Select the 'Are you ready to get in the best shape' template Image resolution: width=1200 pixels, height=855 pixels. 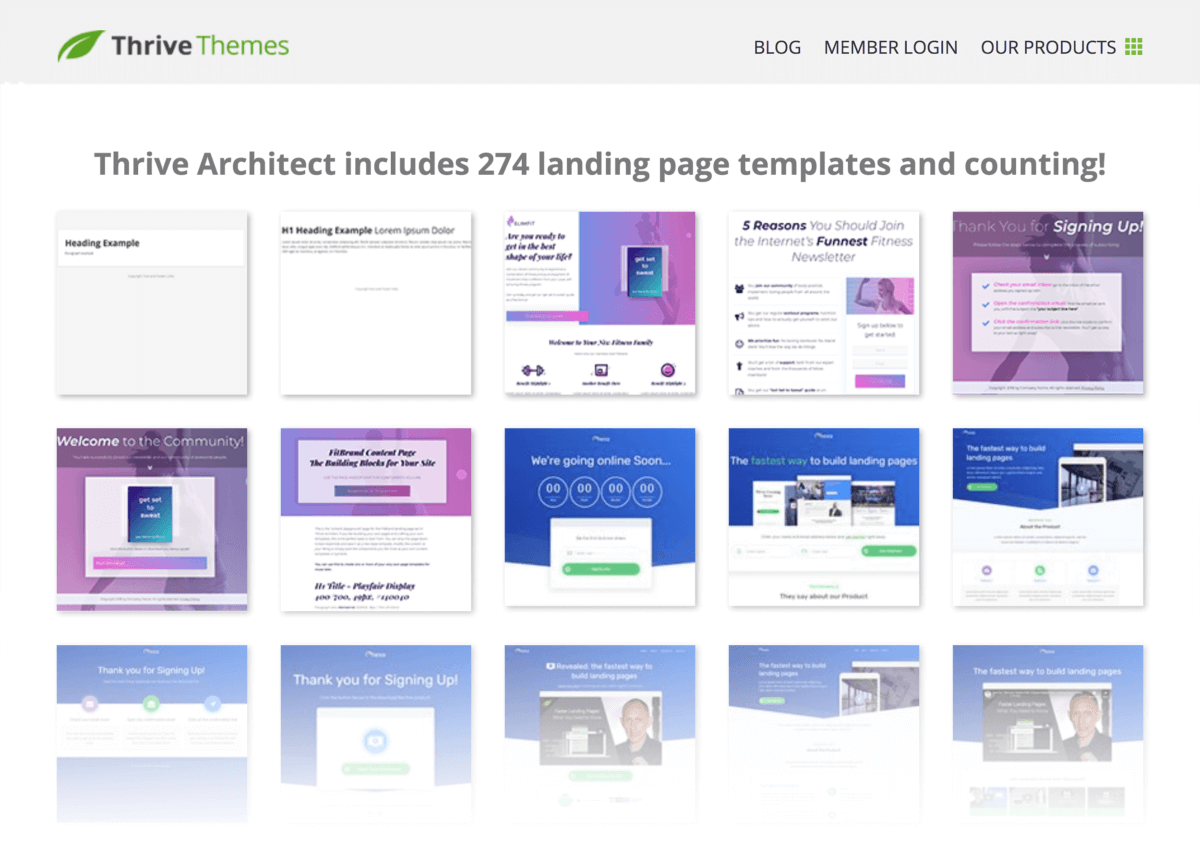coord(599,303)
